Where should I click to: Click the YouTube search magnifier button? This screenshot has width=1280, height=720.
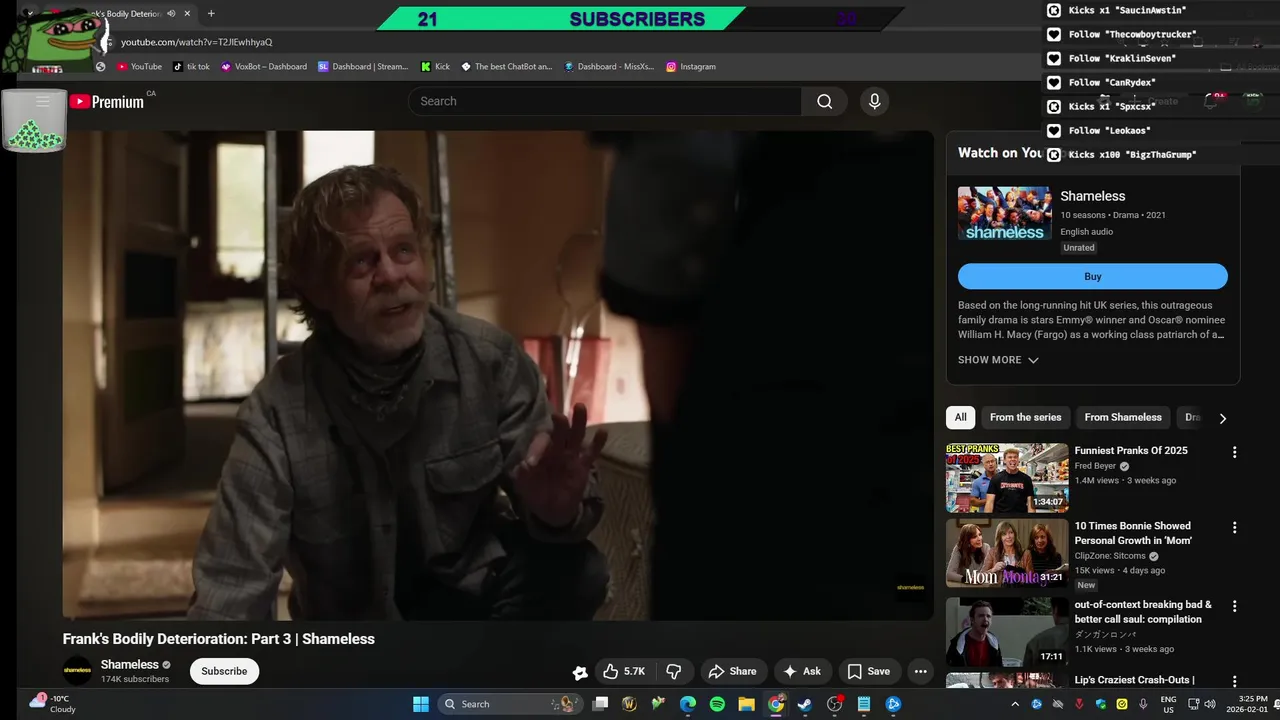point(824,101)
